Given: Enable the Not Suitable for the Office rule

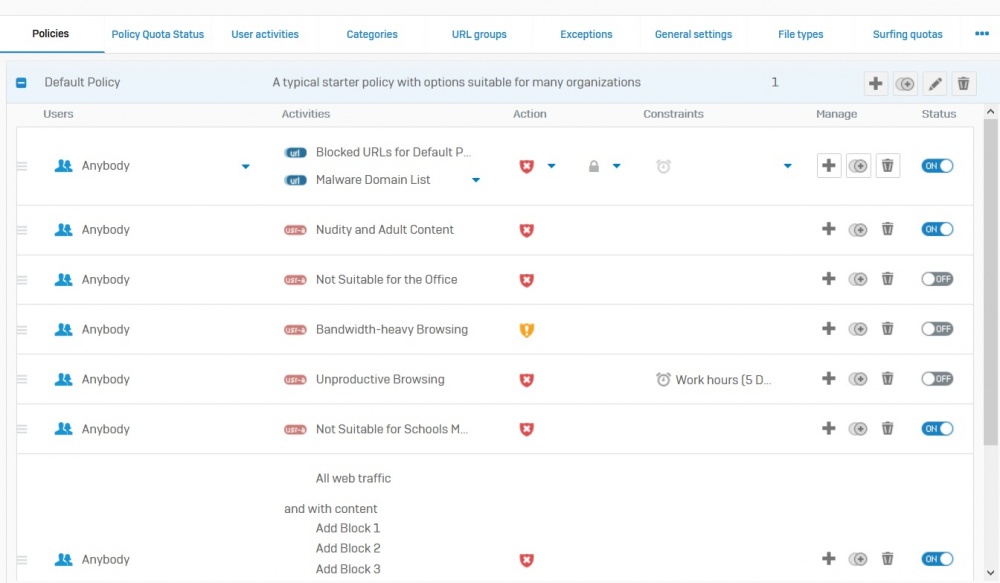Looking at the screenshot, I should 937,280.
